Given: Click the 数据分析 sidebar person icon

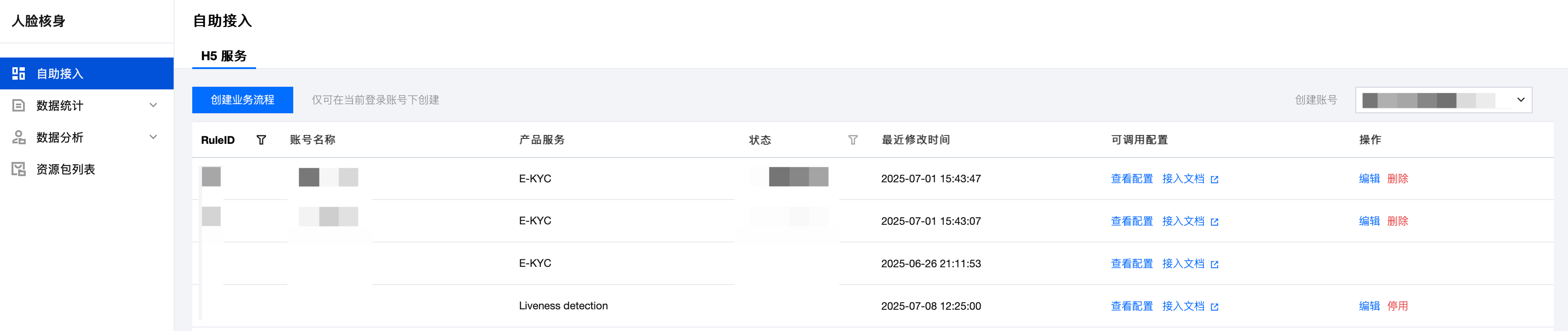Looking at the screenshot, I should [19, 138].
